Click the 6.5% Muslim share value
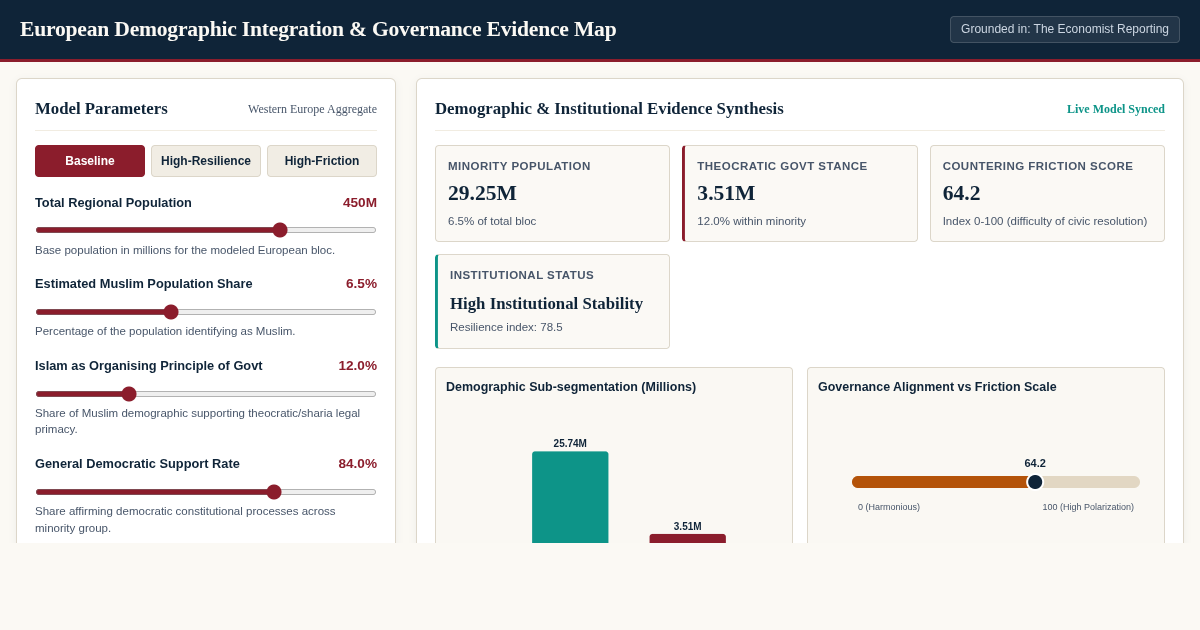The image size is (1200, 630). tap(361, 284)
